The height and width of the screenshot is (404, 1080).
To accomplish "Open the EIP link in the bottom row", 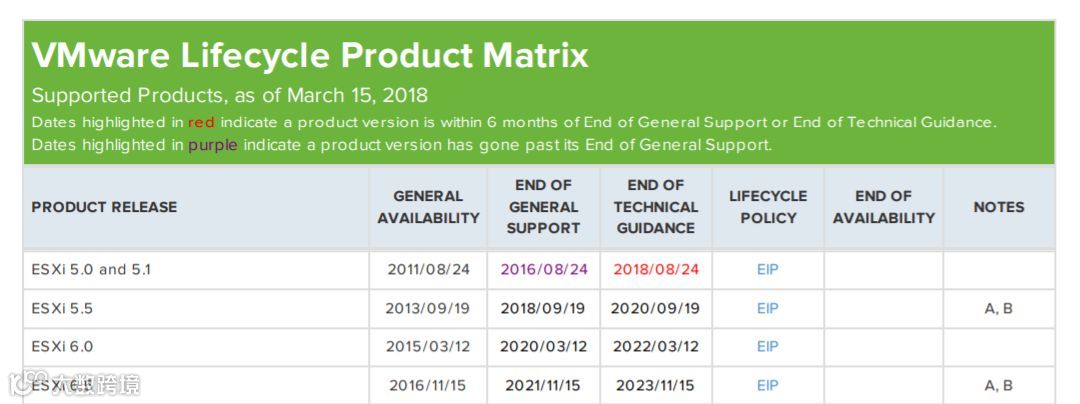I will (767, 385).
